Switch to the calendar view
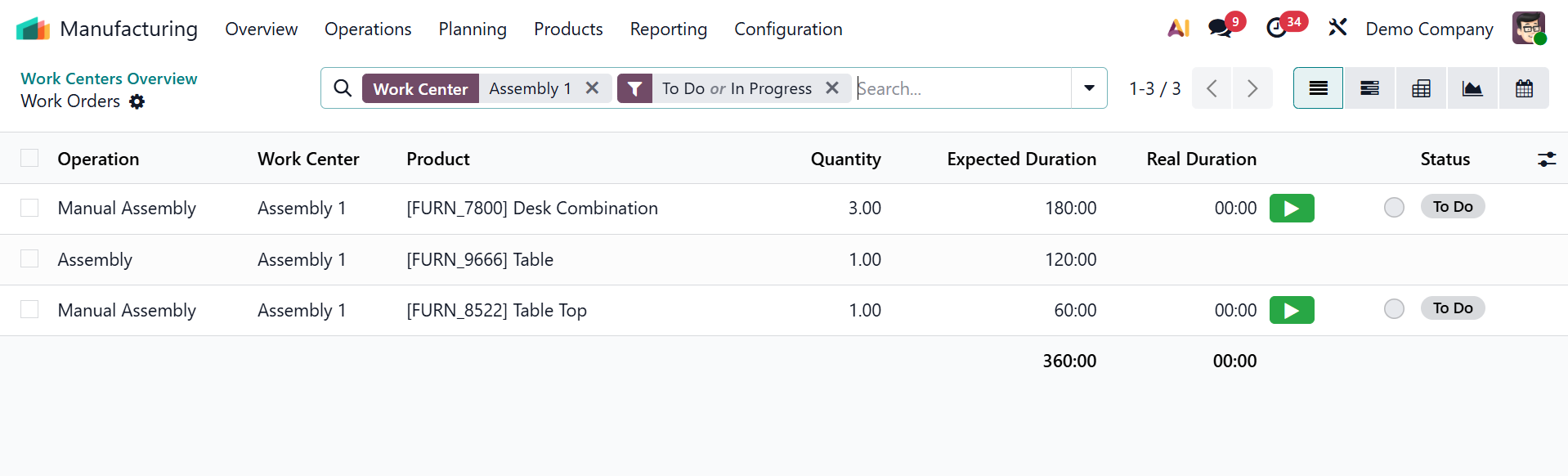1568x476 pixels. click(x=1524, y=88)
